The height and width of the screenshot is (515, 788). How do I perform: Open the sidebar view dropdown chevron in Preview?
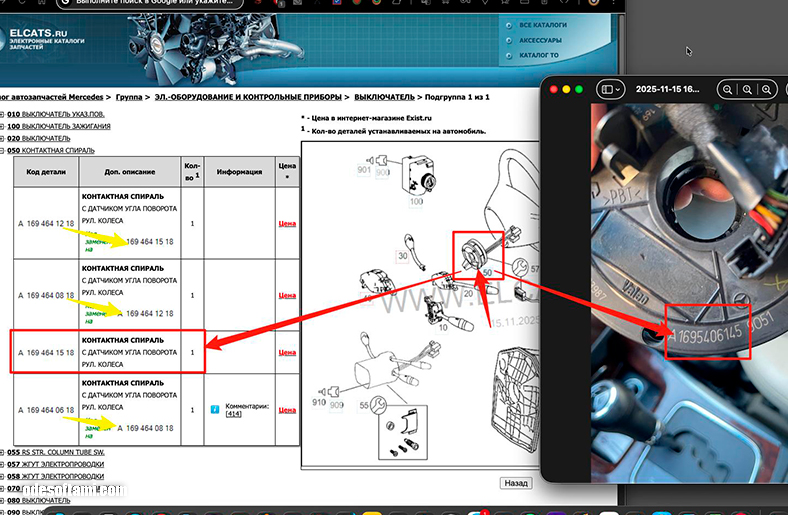[x=618, y=89]
